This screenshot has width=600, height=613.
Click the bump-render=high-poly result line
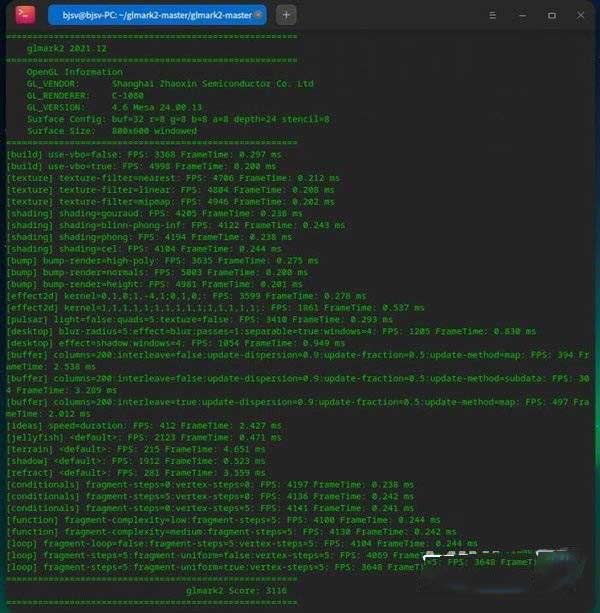tap(163, 260)
